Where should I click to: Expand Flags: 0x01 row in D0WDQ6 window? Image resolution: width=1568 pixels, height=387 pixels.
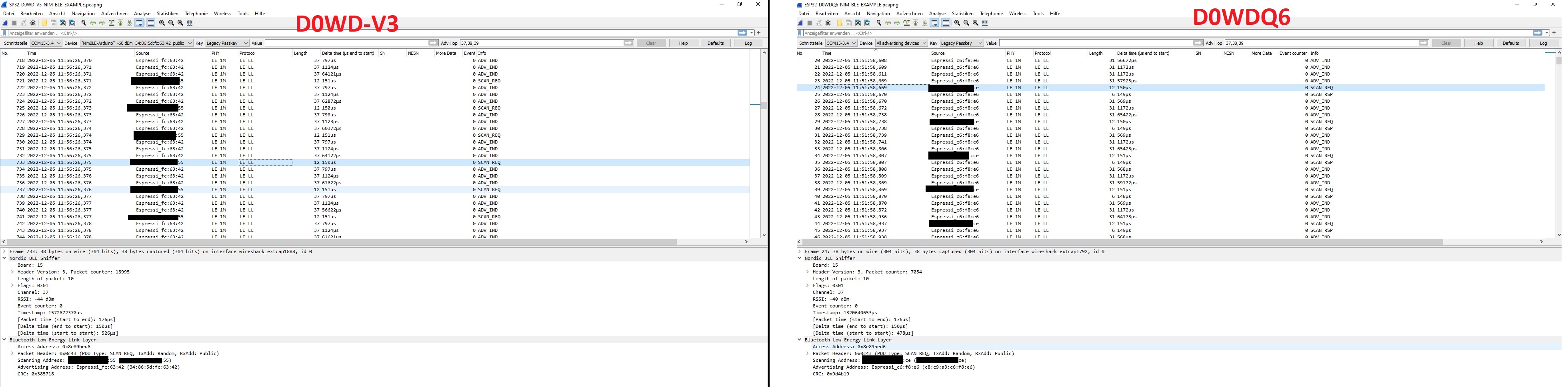tap(808, 285)
